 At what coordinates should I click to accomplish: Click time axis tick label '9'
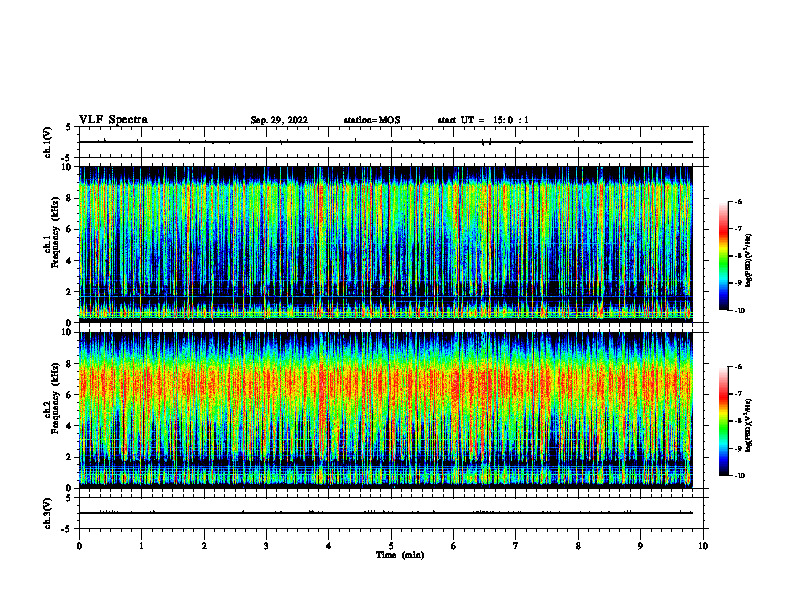[640, 546]
